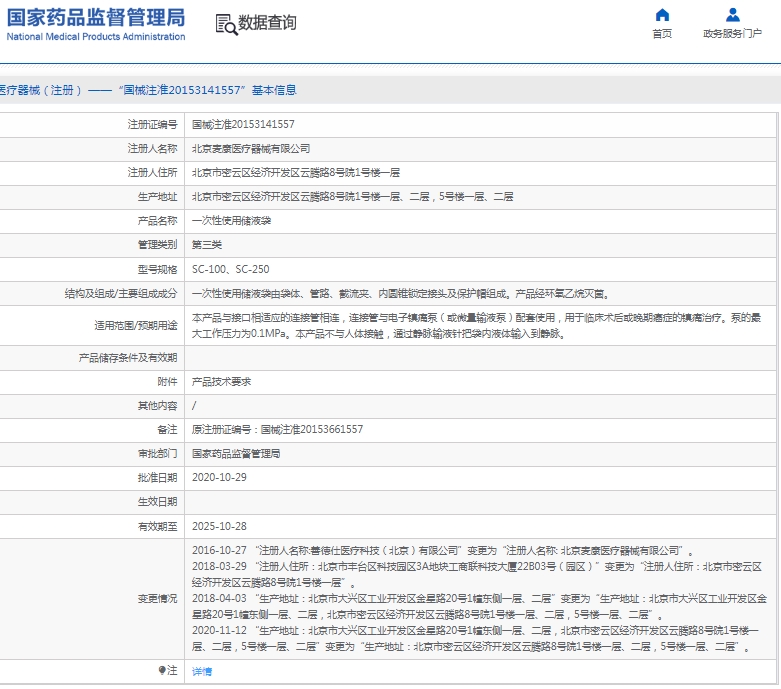
Task: Open the 首页 home icon
Action: [662, 15]
